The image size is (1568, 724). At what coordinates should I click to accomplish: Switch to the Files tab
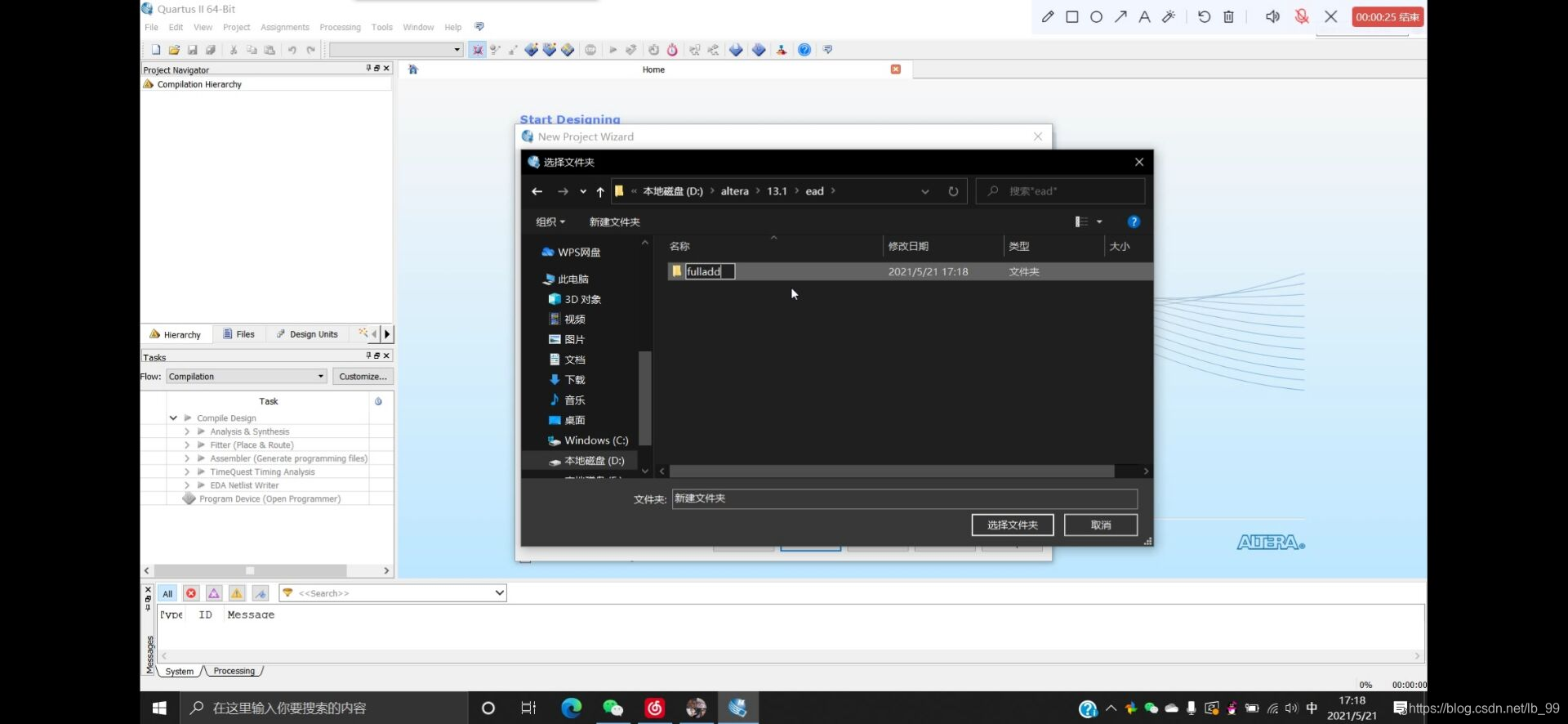(x=238, y=334)
